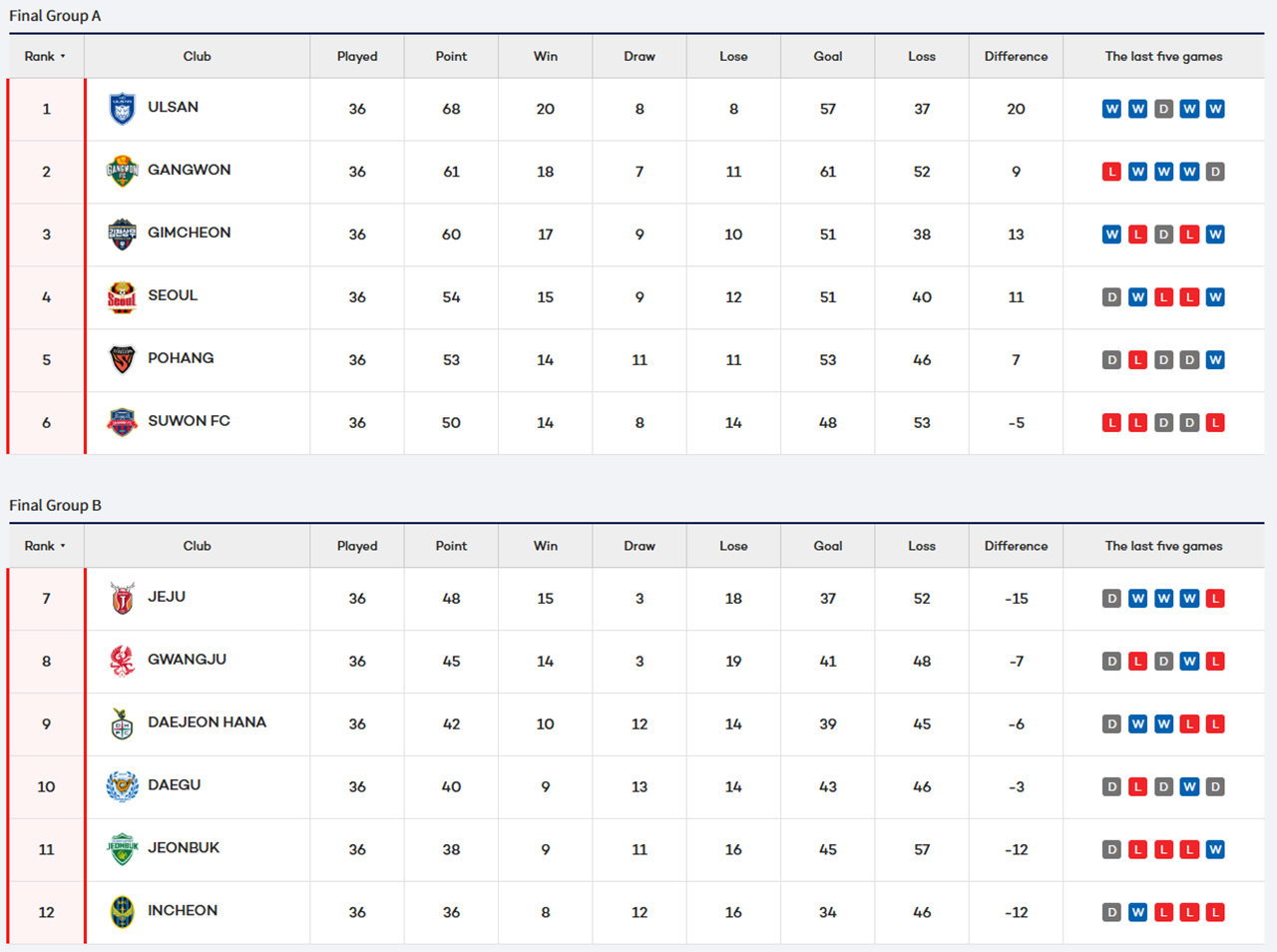
Task: Open the JEONBUK club name link
Action: coord(184,848)
